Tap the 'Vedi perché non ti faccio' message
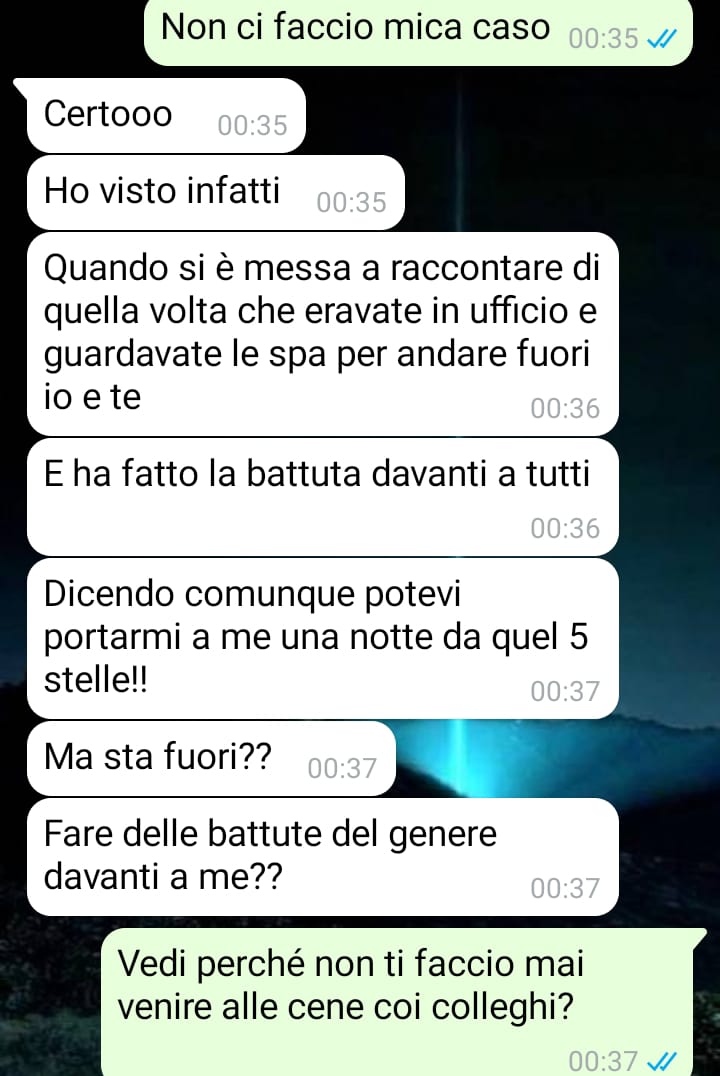 point(404,1002)
